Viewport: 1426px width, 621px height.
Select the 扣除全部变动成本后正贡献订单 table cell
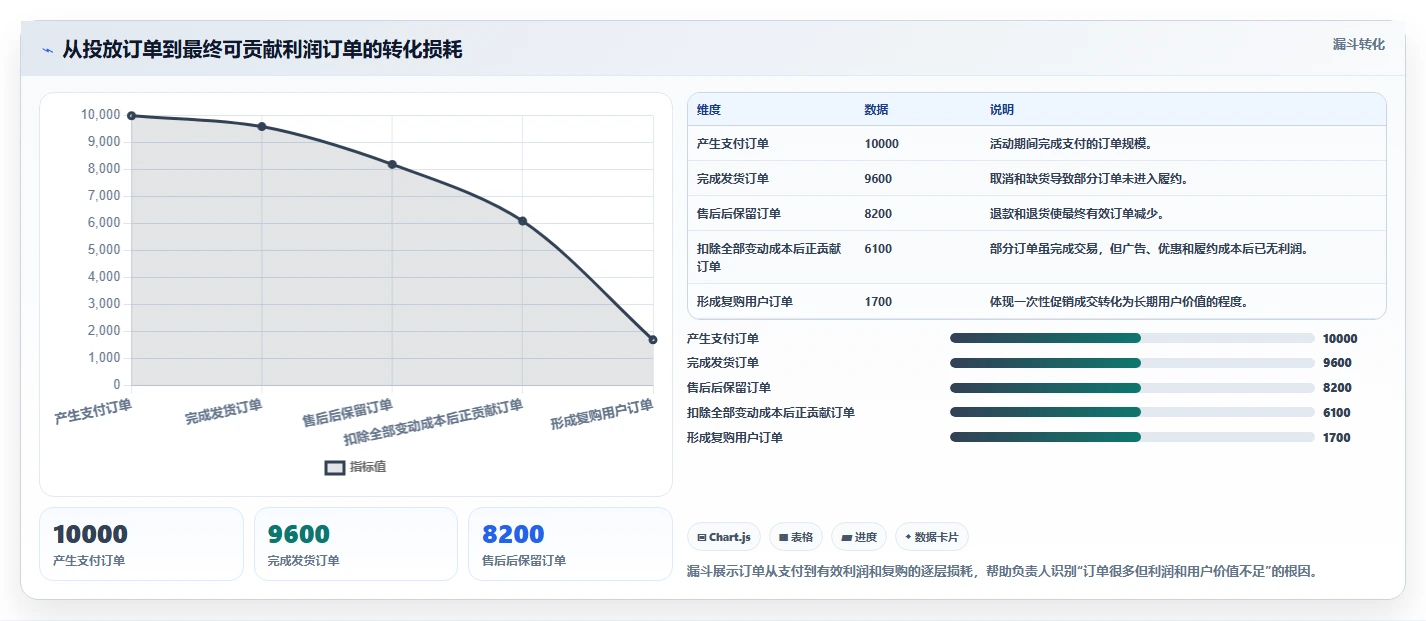coord(769,258)
